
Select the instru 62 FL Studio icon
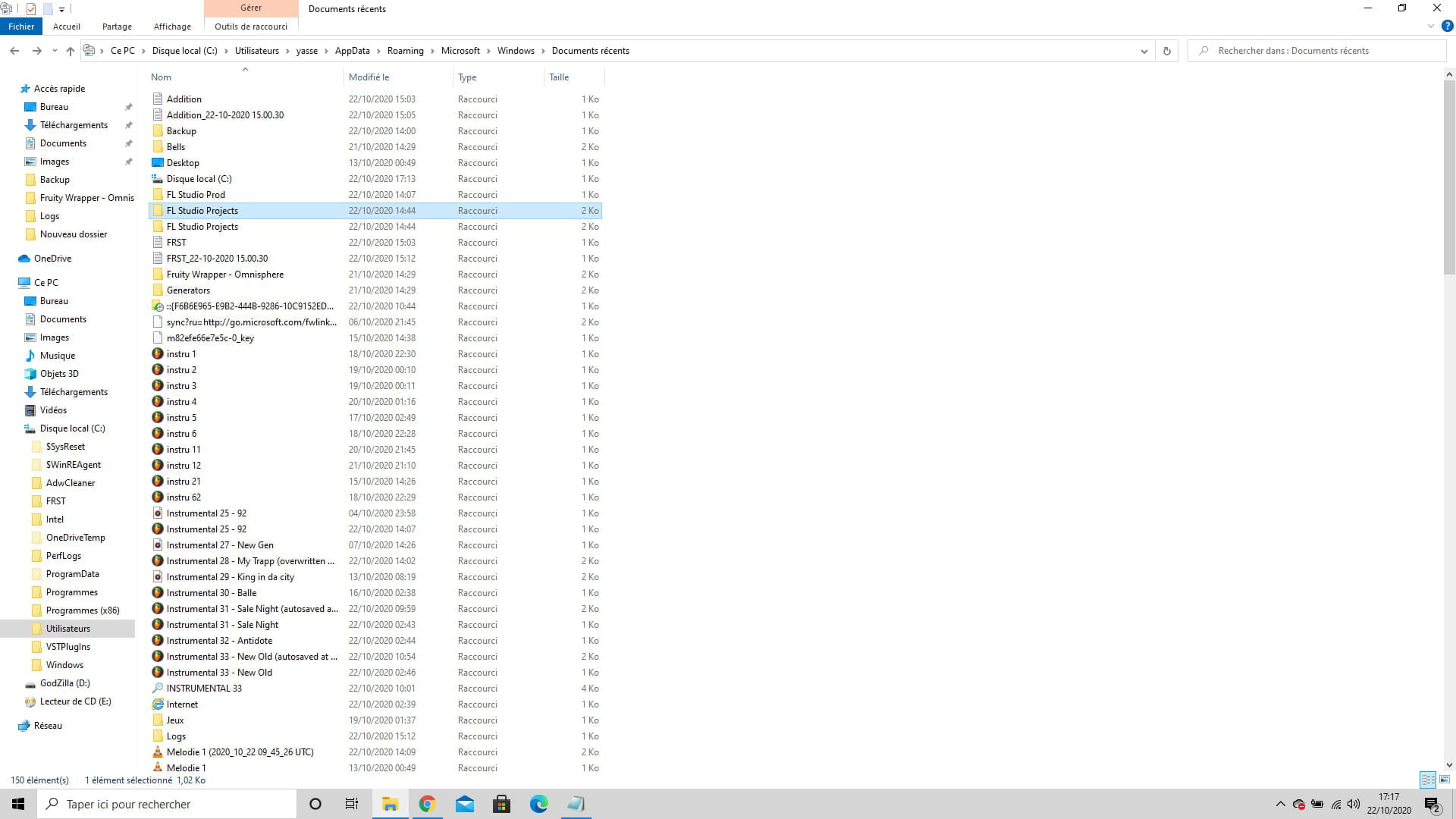[158, 497]
